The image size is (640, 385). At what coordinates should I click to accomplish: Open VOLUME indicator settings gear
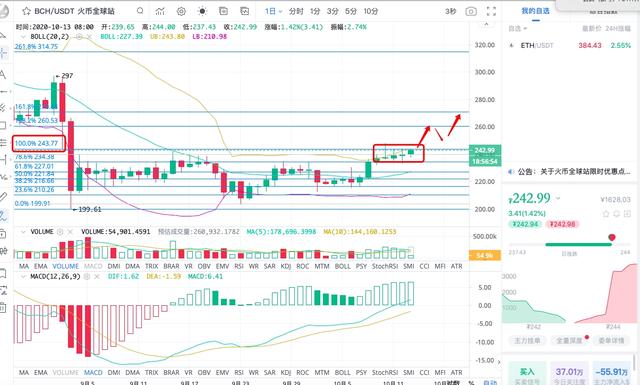60,231
